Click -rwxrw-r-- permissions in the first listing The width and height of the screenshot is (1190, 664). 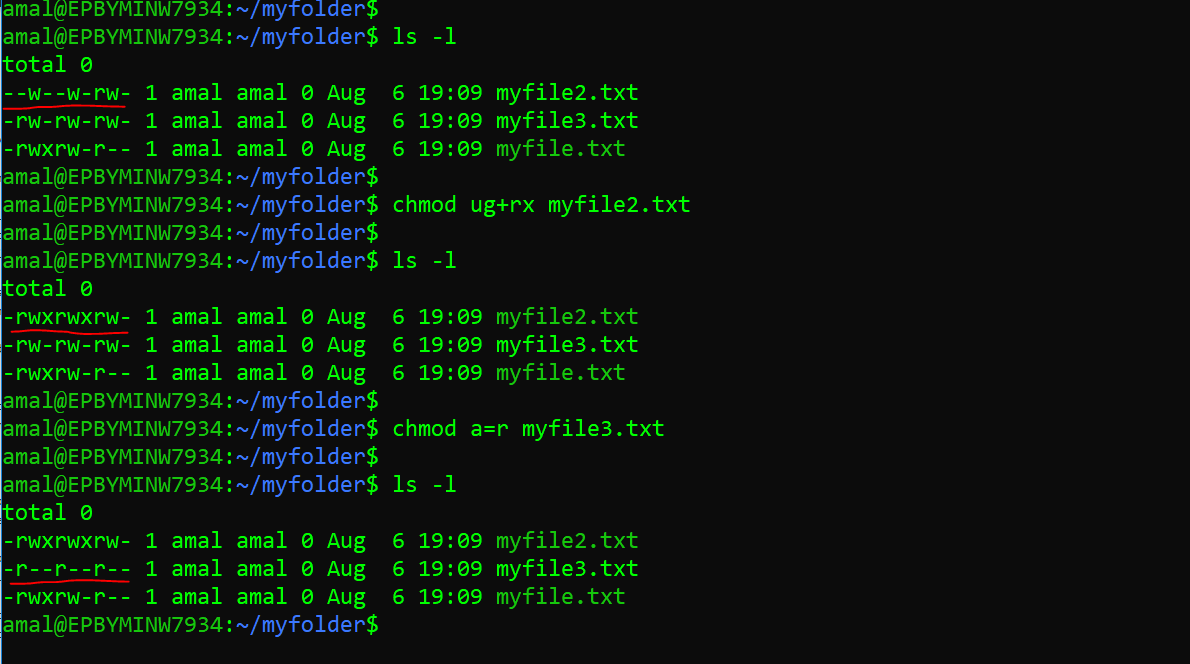pos(67,149)
